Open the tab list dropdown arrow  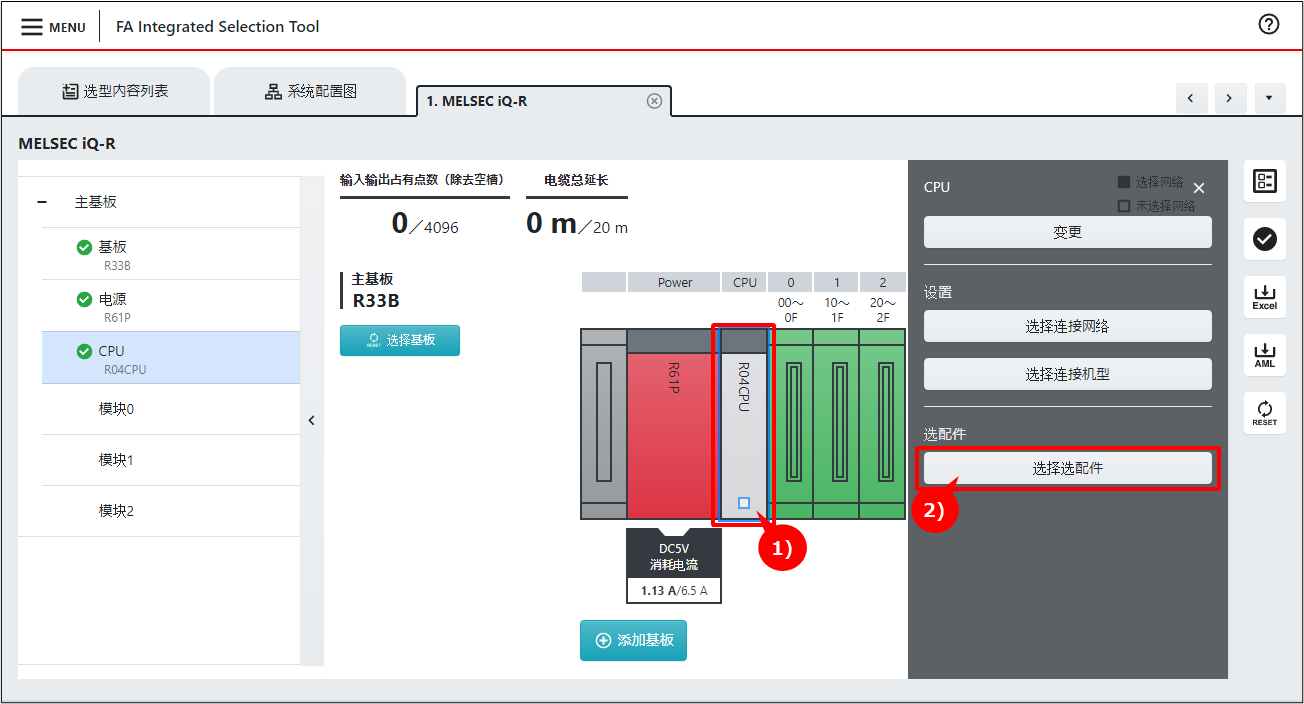tap(1268, 98)
